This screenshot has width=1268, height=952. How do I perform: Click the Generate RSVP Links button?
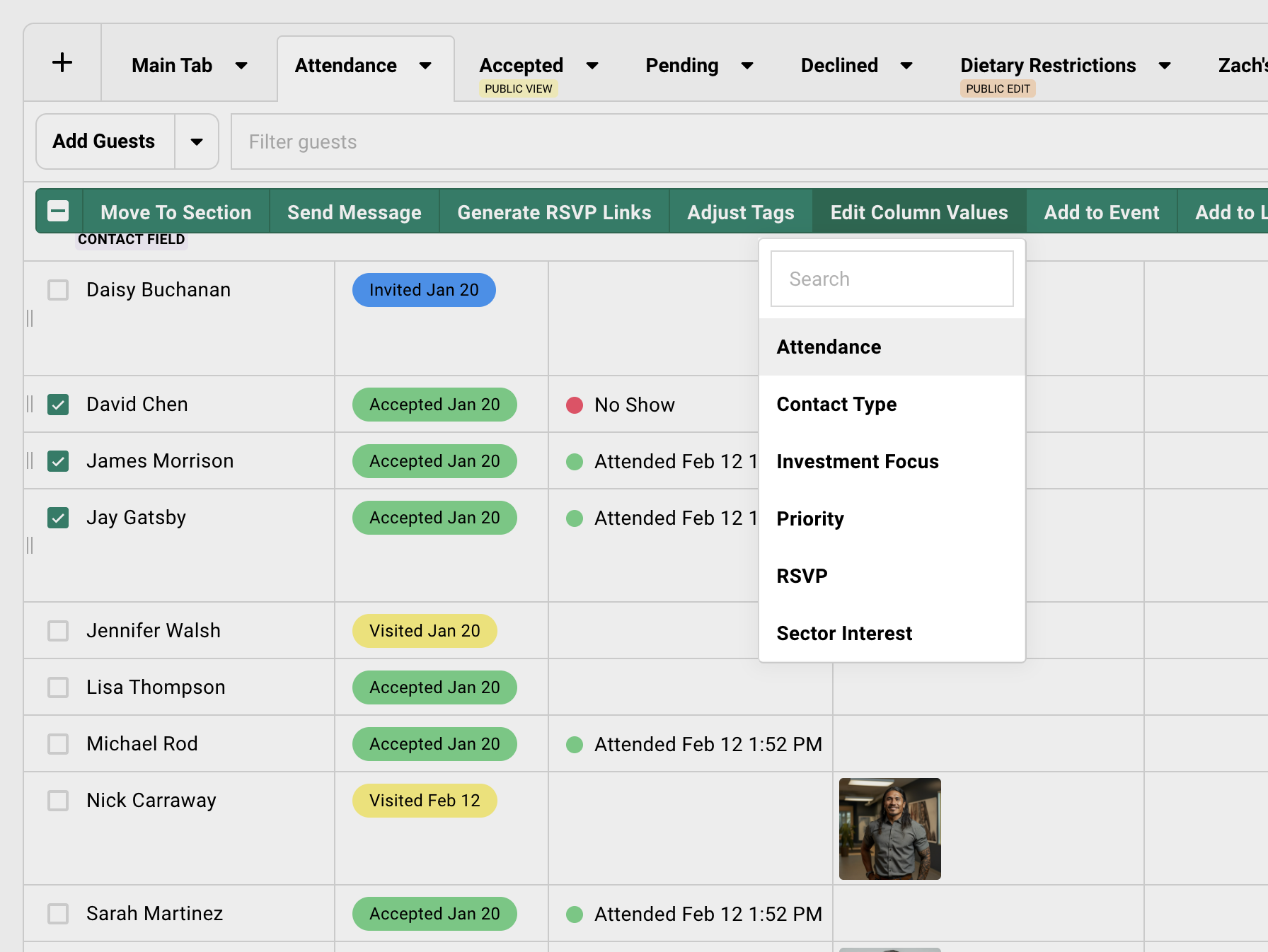click(x=554, y=211)
